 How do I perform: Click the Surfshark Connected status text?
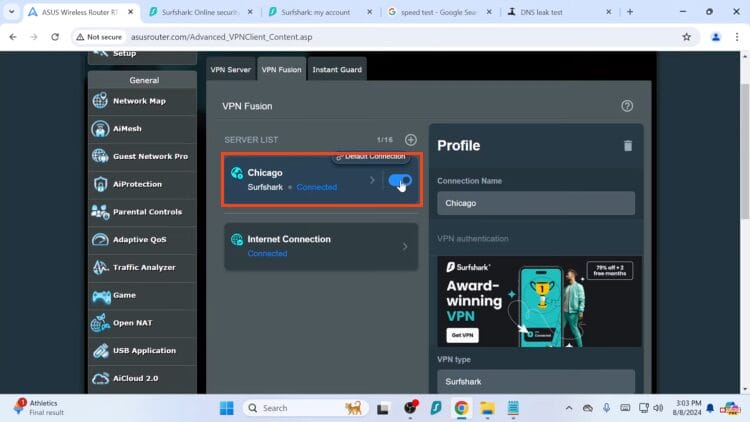pyautogui.click(x=316, y=187)
